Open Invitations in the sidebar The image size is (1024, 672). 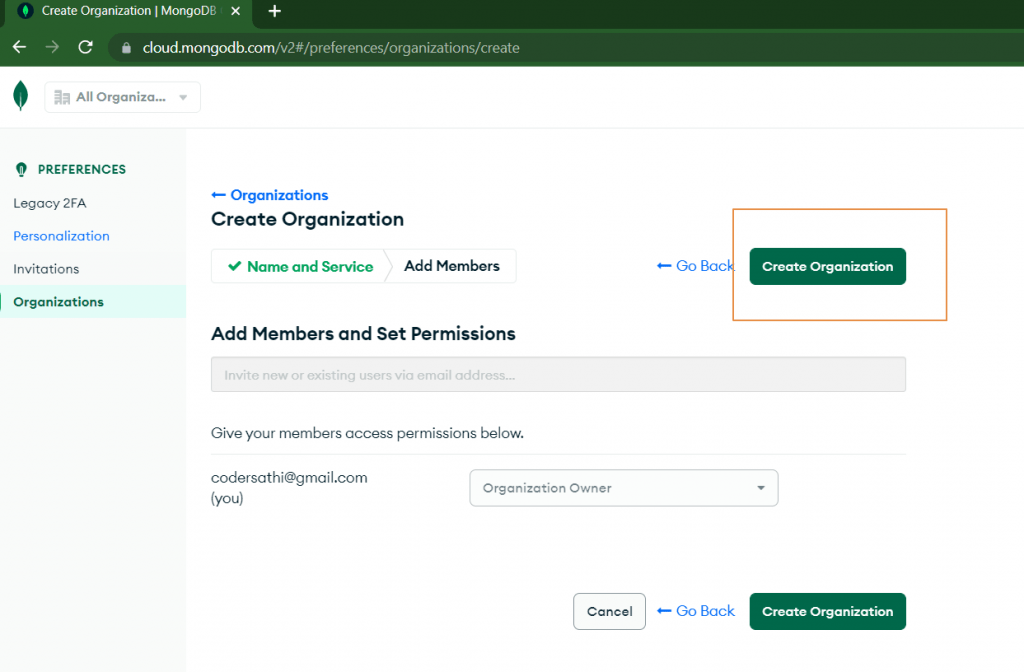(x=46, y=269)
